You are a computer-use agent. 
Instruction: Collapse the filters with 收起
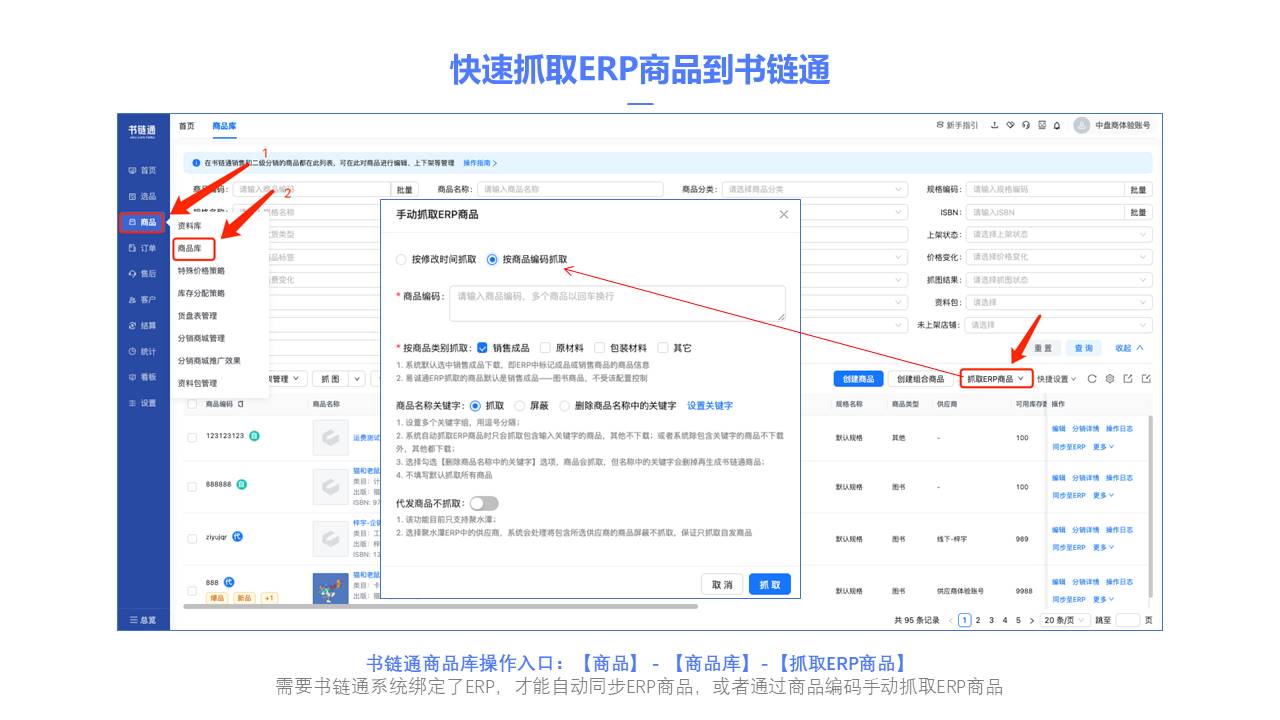click(1129, 348)
